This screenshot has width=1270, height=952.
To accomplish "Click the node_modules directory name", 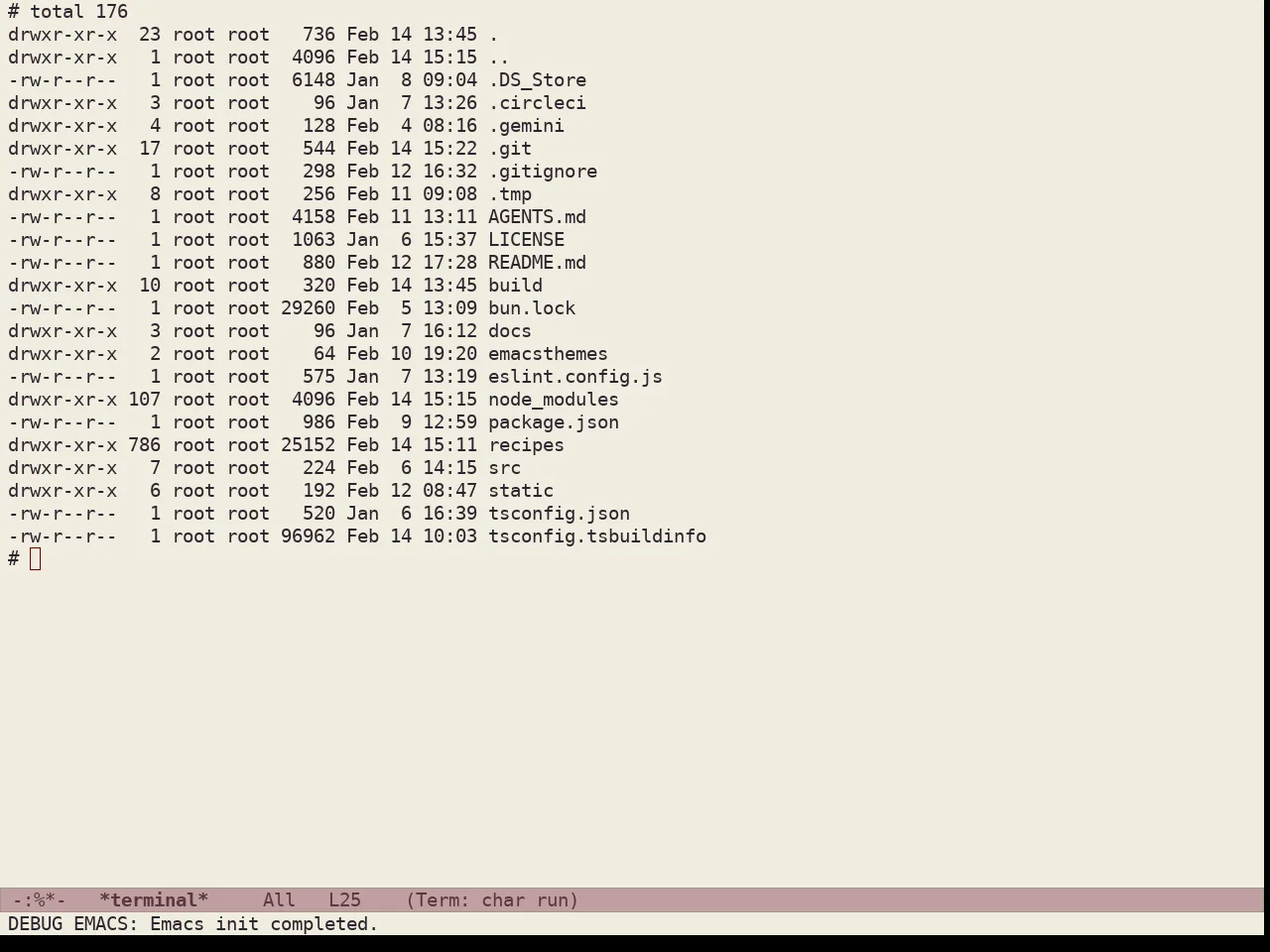I will point(554,400).
